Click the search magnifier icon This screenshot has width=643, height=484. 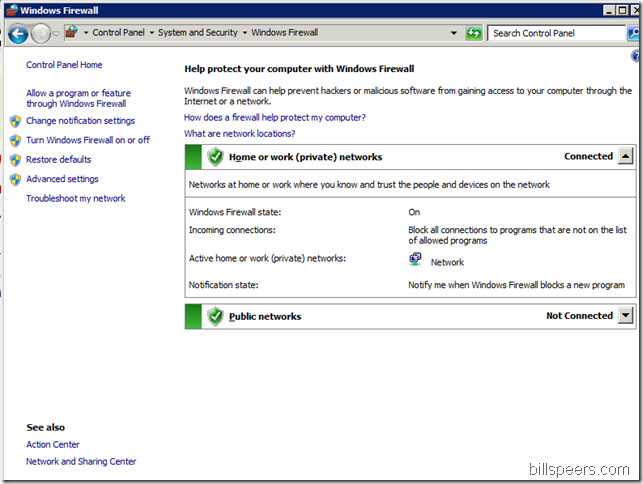click(x=634, y=33)
